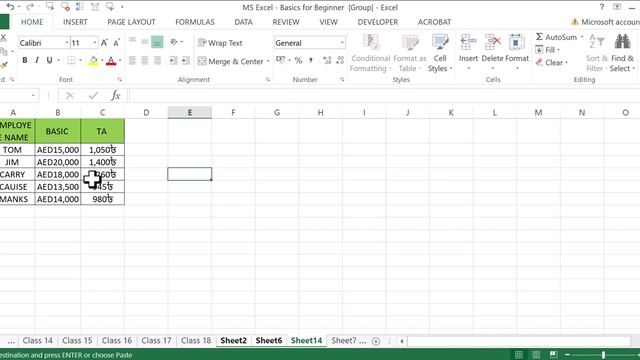Viewport: 640px width, 360px height.
Task: Toggle Align Right
Action: point(157,61)
